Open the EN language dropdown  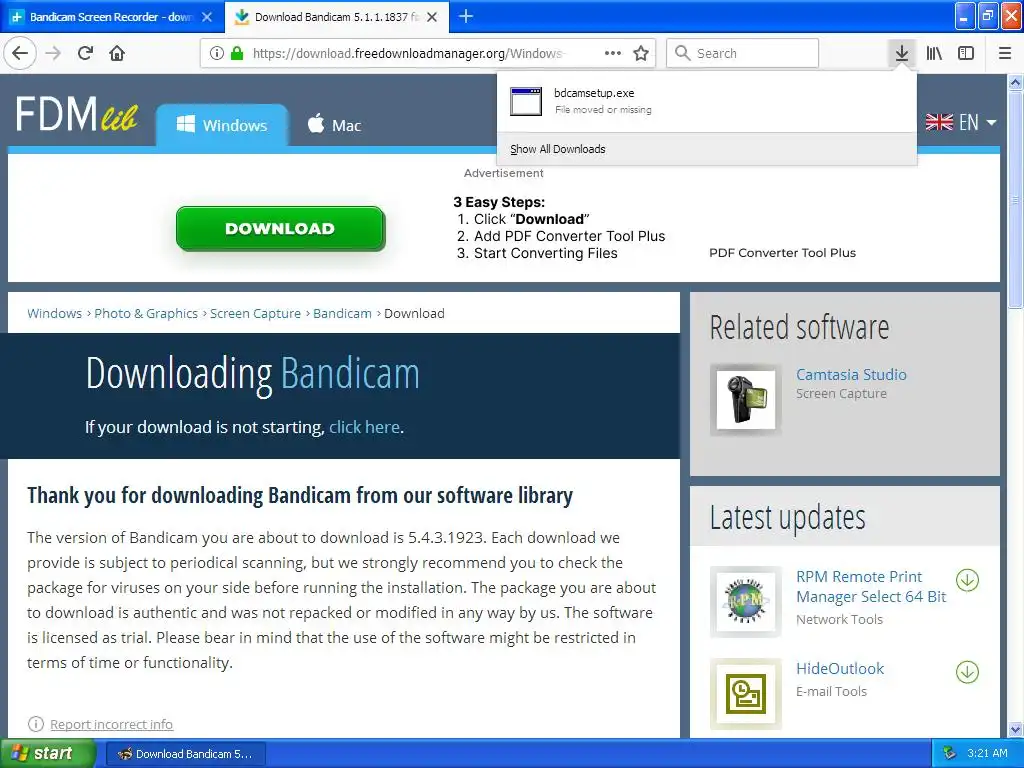(x=978, y=122)
